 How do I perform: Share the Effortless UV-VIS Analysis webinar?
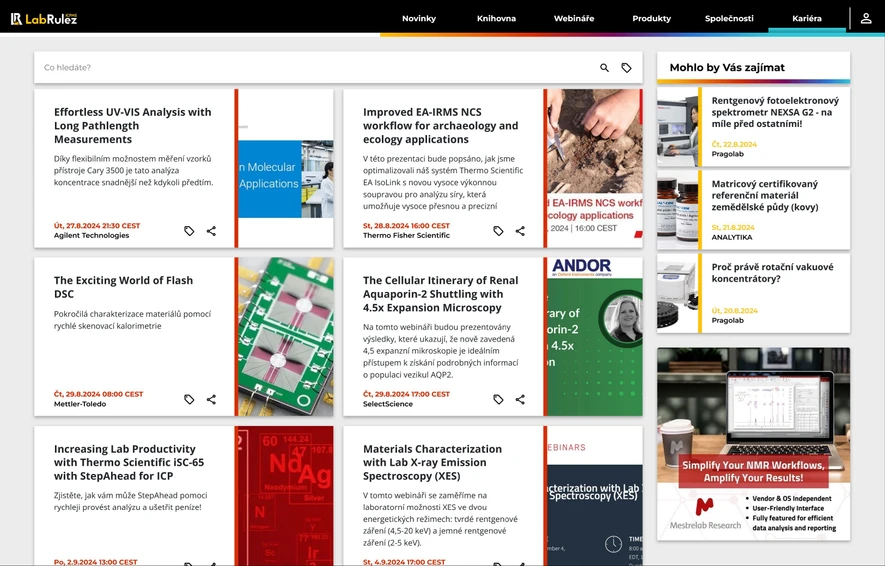[211, 231]
